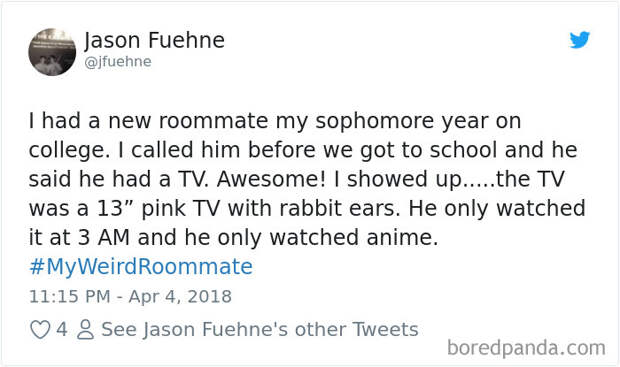Click the word 'Awesome!' in the tweet
620x367 pixels.
[271, 179]
